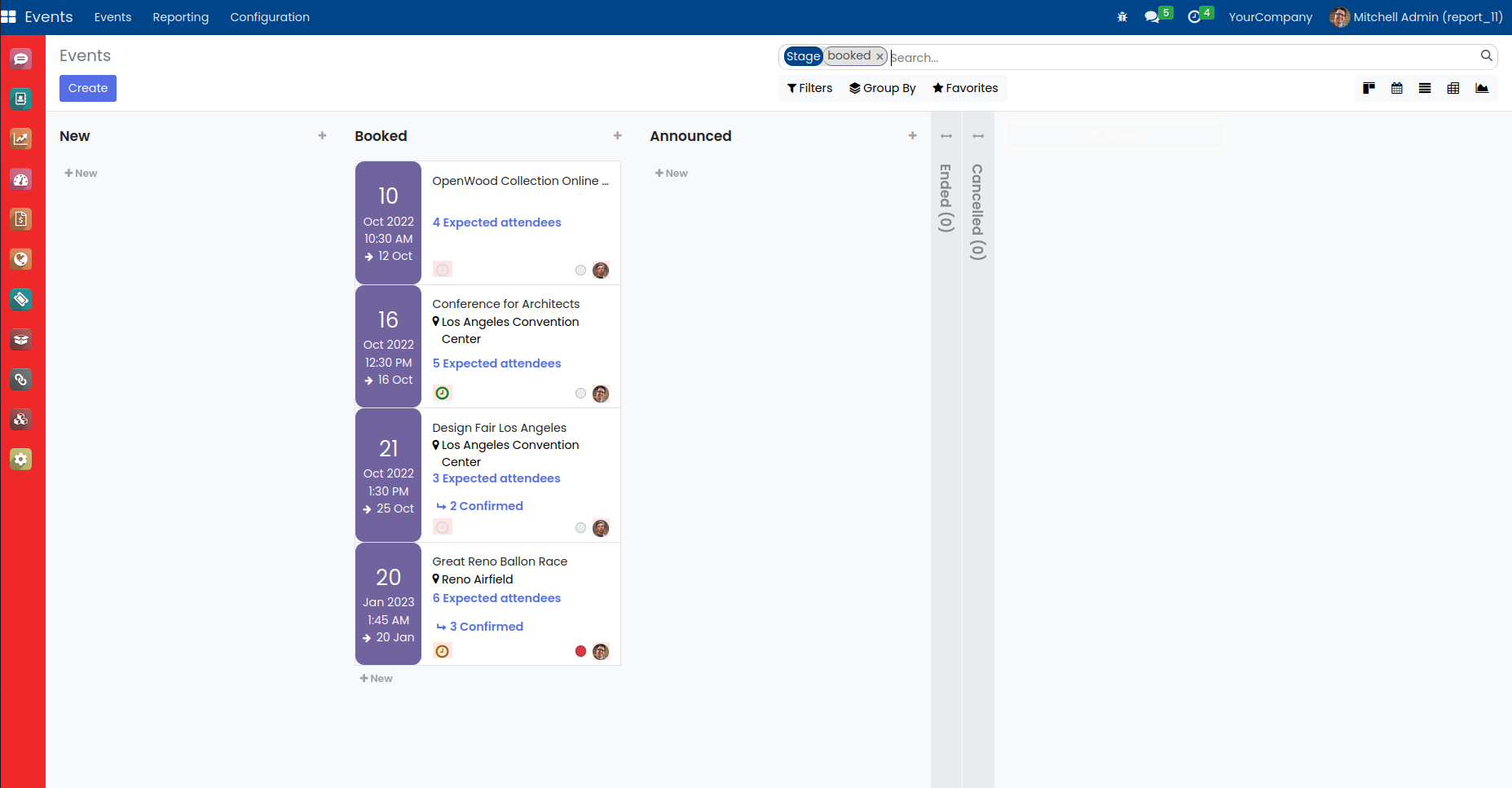
Task: Toggle kanban state dot on Conference for Architects
Action: click(x=580, y=394)
